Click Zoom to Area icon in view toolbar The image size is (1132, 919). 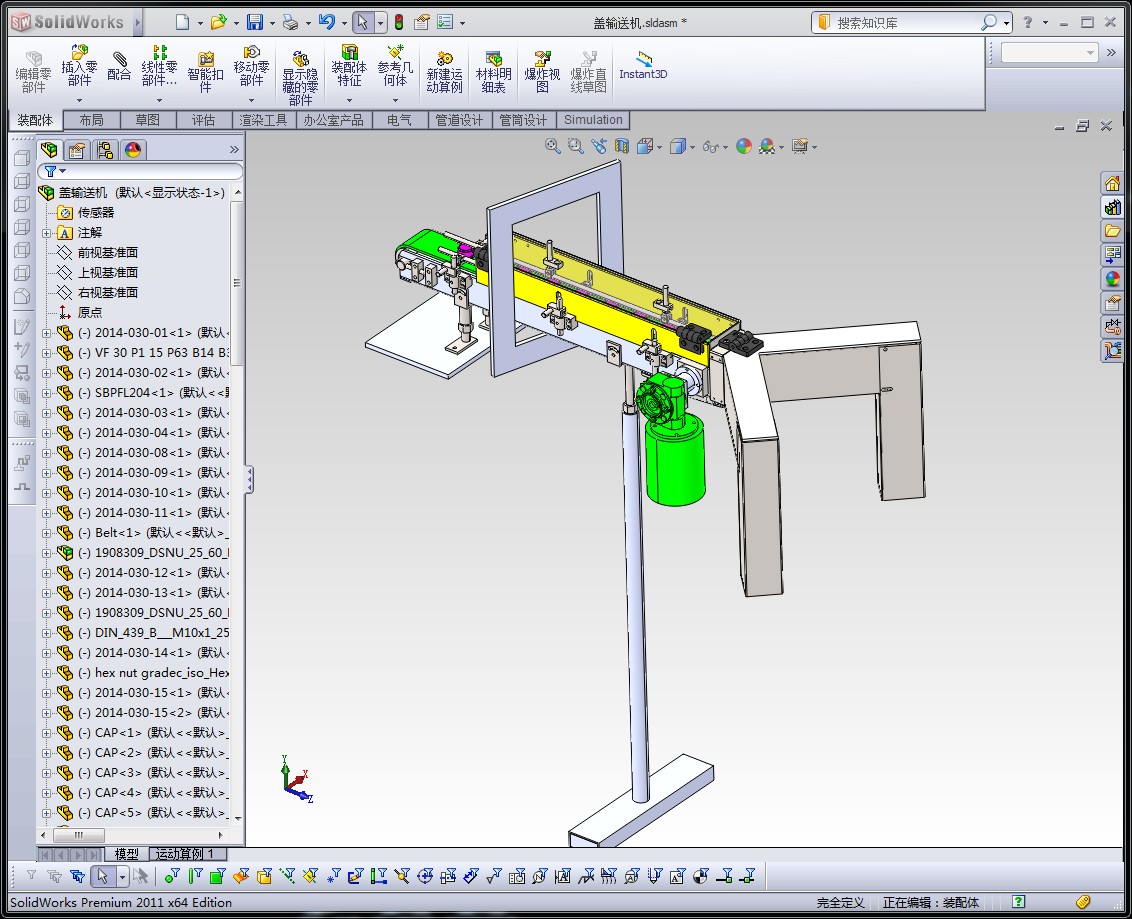[575, 147]
